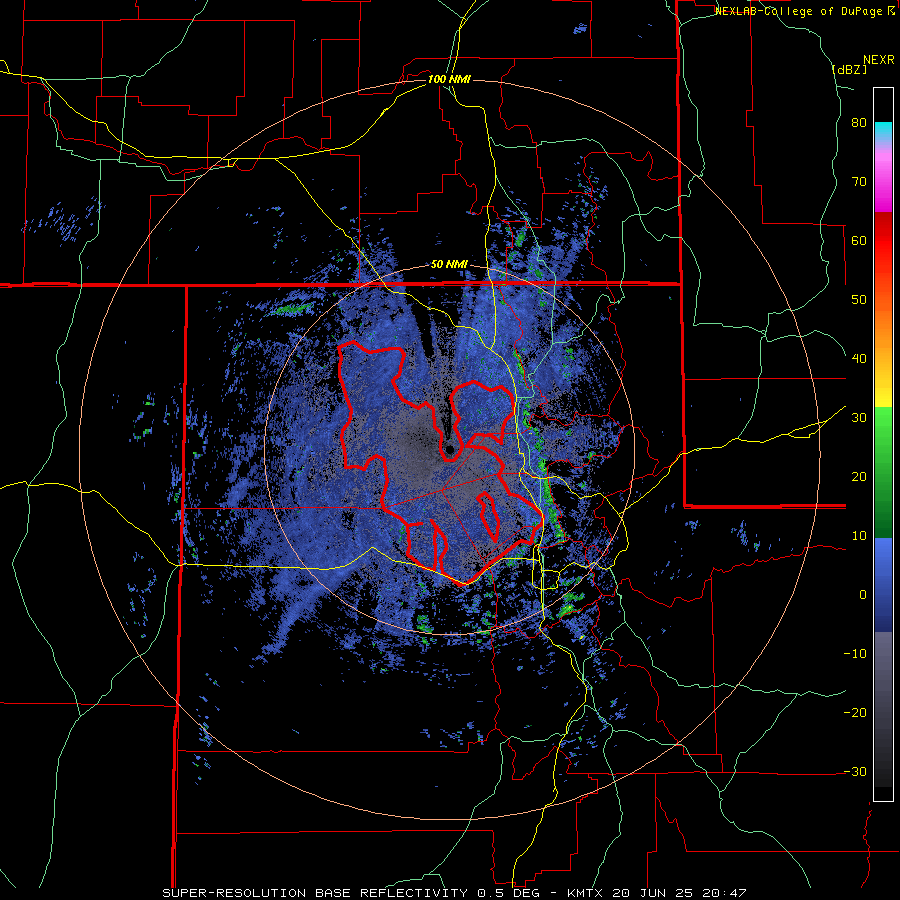Click the 0 value on the dBZ scale
900x900 pixels.
click(863, 595)
